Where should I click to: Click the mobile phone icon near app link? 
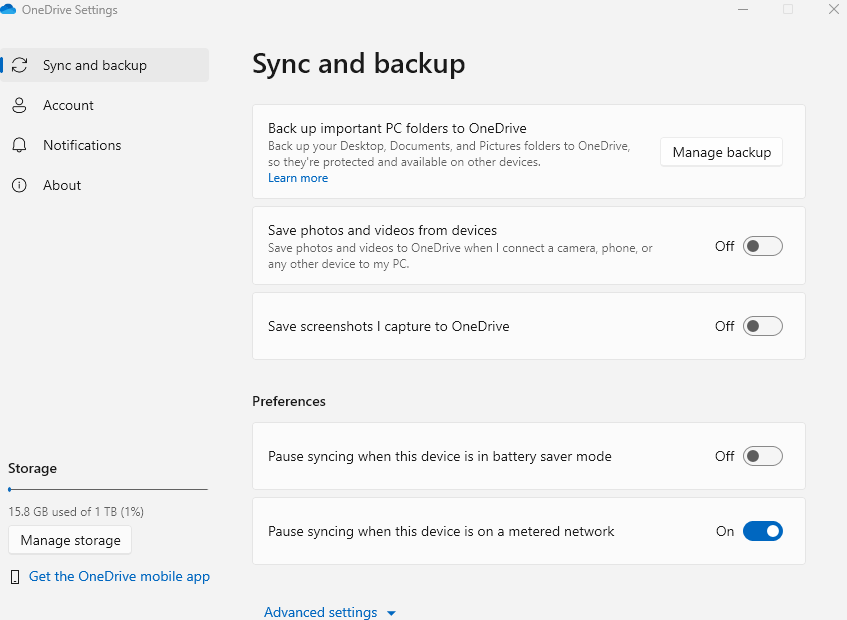point(14,577)
